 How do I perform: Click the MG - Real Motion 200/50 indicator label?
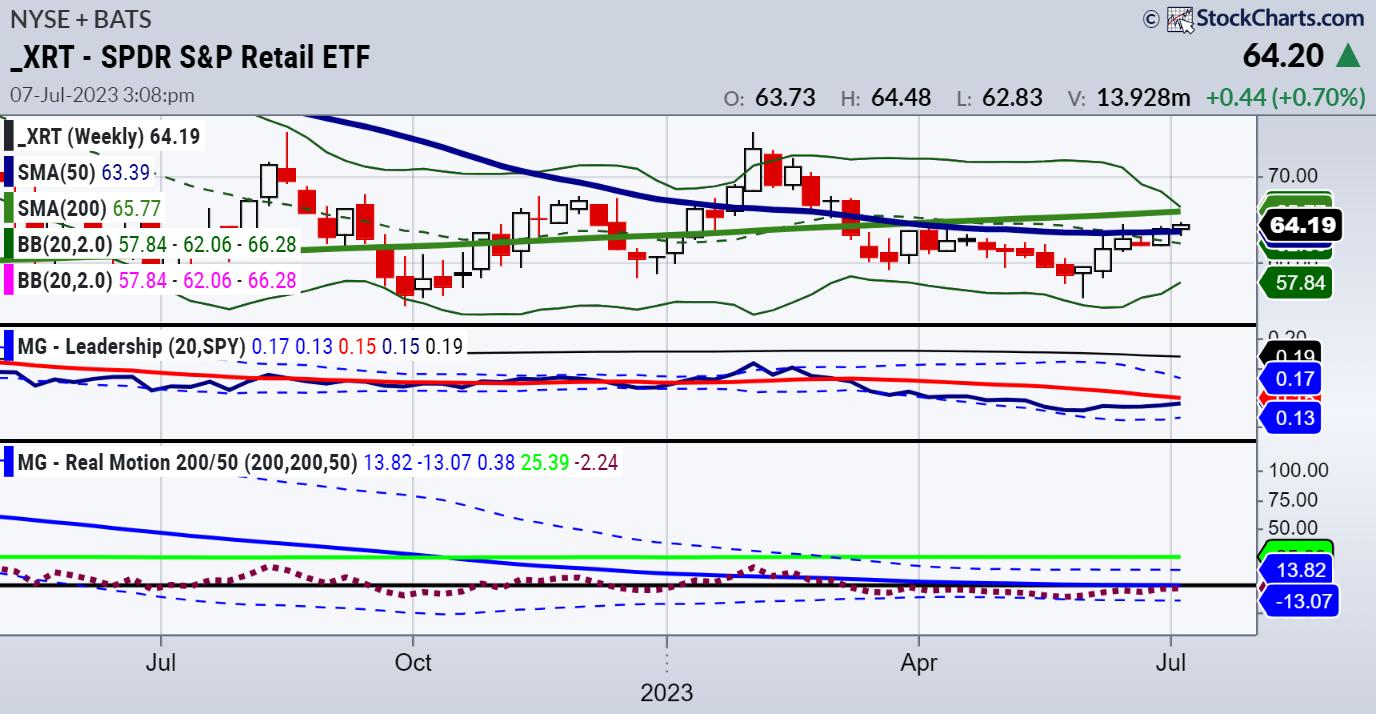(187, 462)
